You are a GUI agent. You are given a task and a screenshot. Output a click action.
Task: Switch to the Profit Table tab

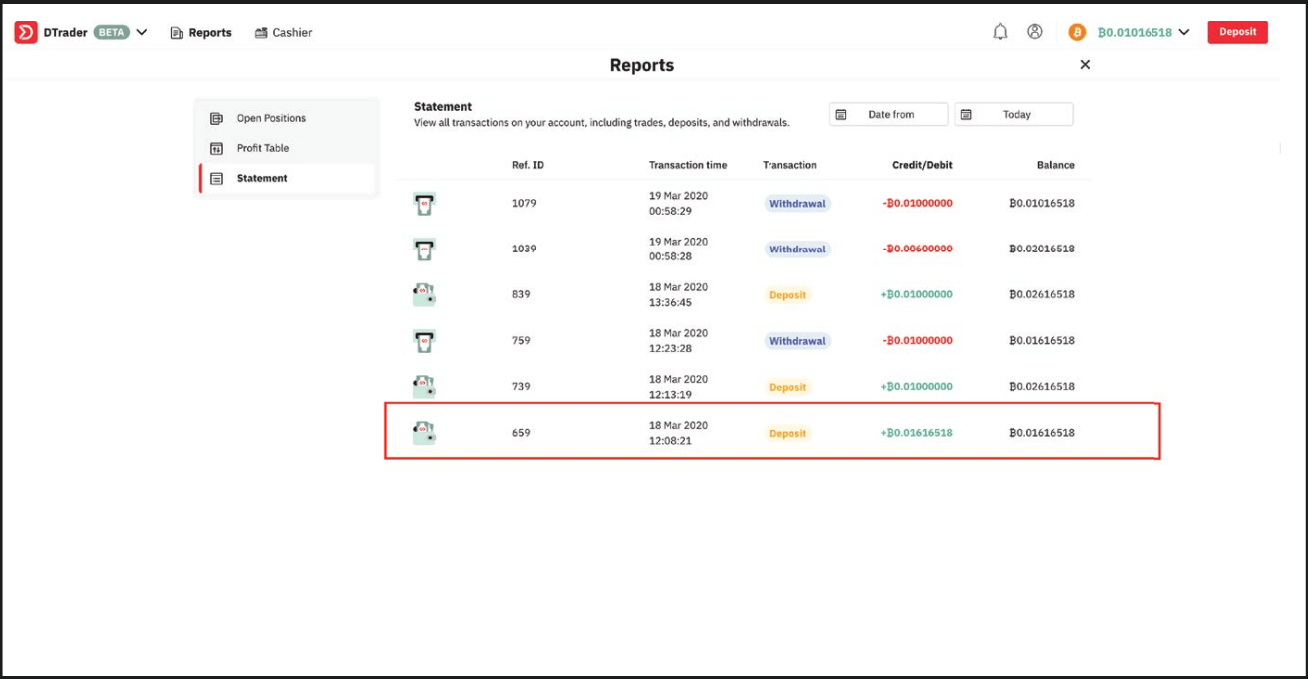[263, 148]
